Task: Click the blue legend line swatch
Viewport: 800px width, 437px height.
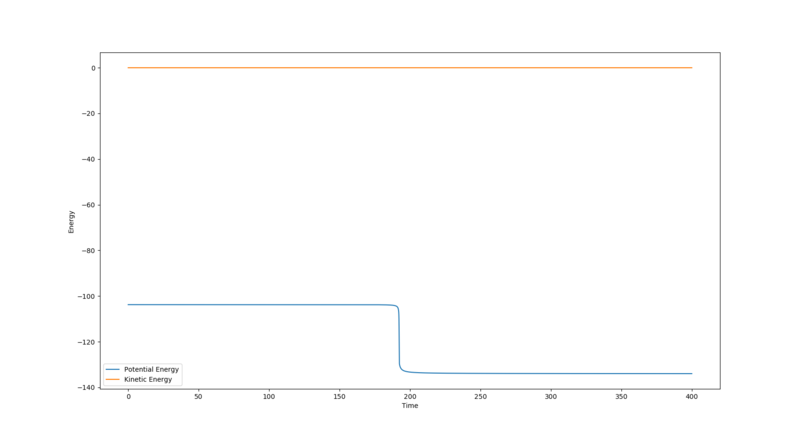Action: coord(112,369)
